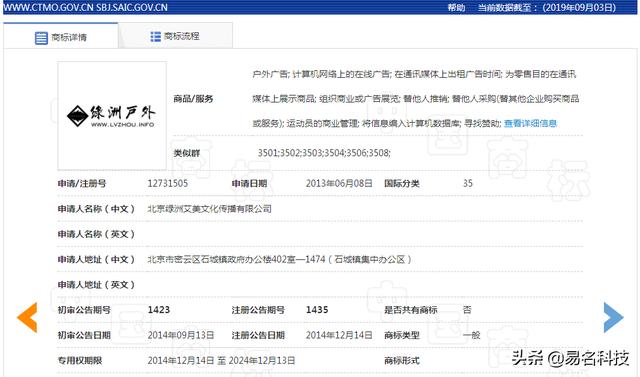Open the 商标详情 tab
This screenshot has width=640, height=377.
(x=61, y=37)
